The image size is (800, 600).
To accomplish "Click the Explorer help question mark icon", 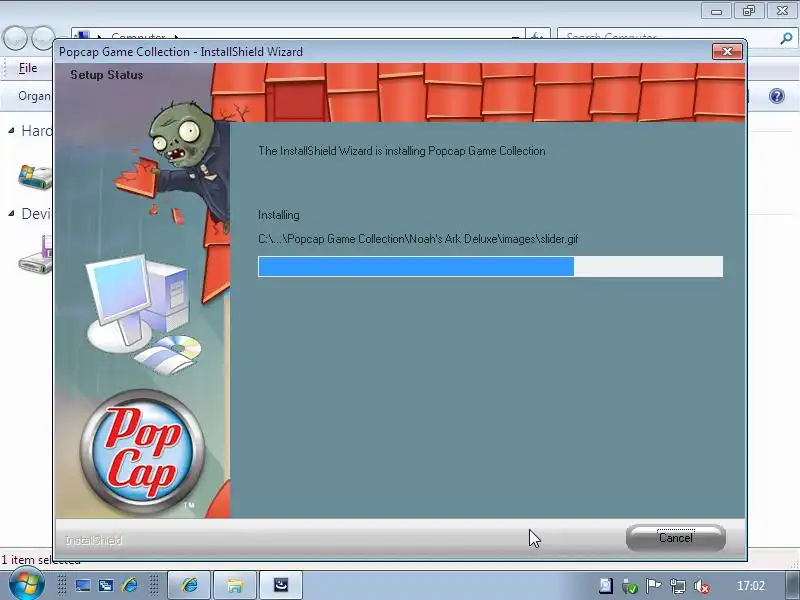I will pyautogui.click(x=777, y=96).
